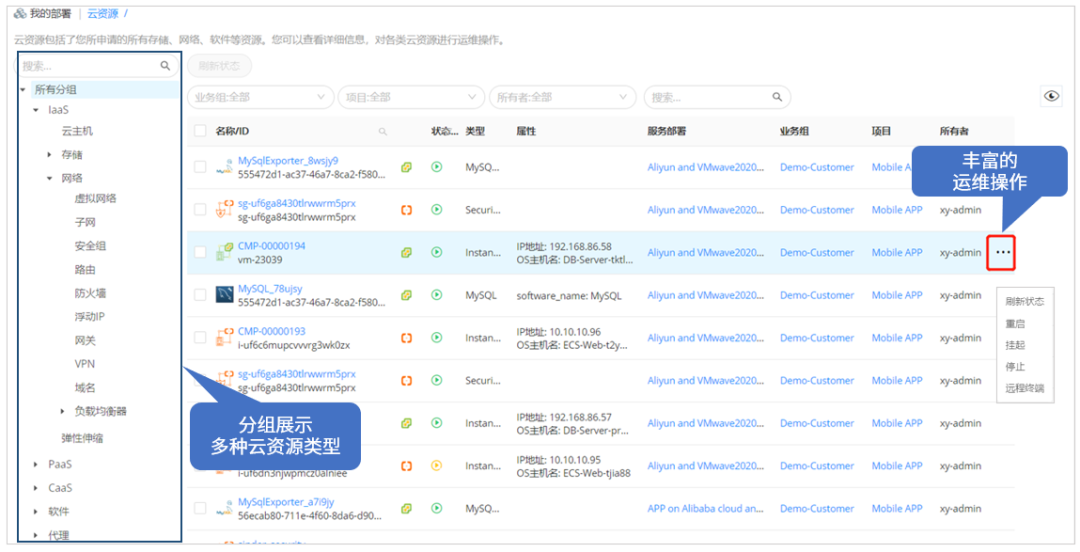Click the green play status icon for MySqlExporter_8wsjy9
The width and height of the screenshot is (1080, 552).
436,167
